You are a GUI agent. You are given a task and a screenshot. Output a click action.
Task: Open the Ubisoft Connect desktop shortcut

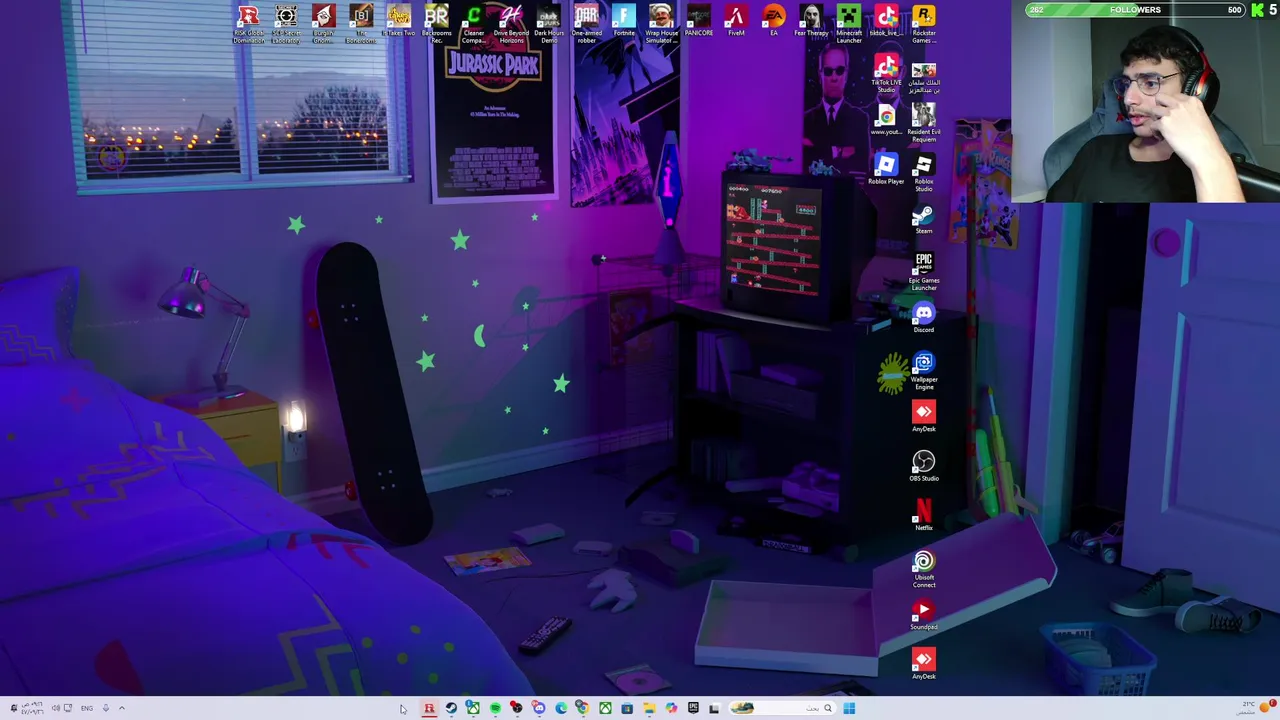tap(923, 568)
